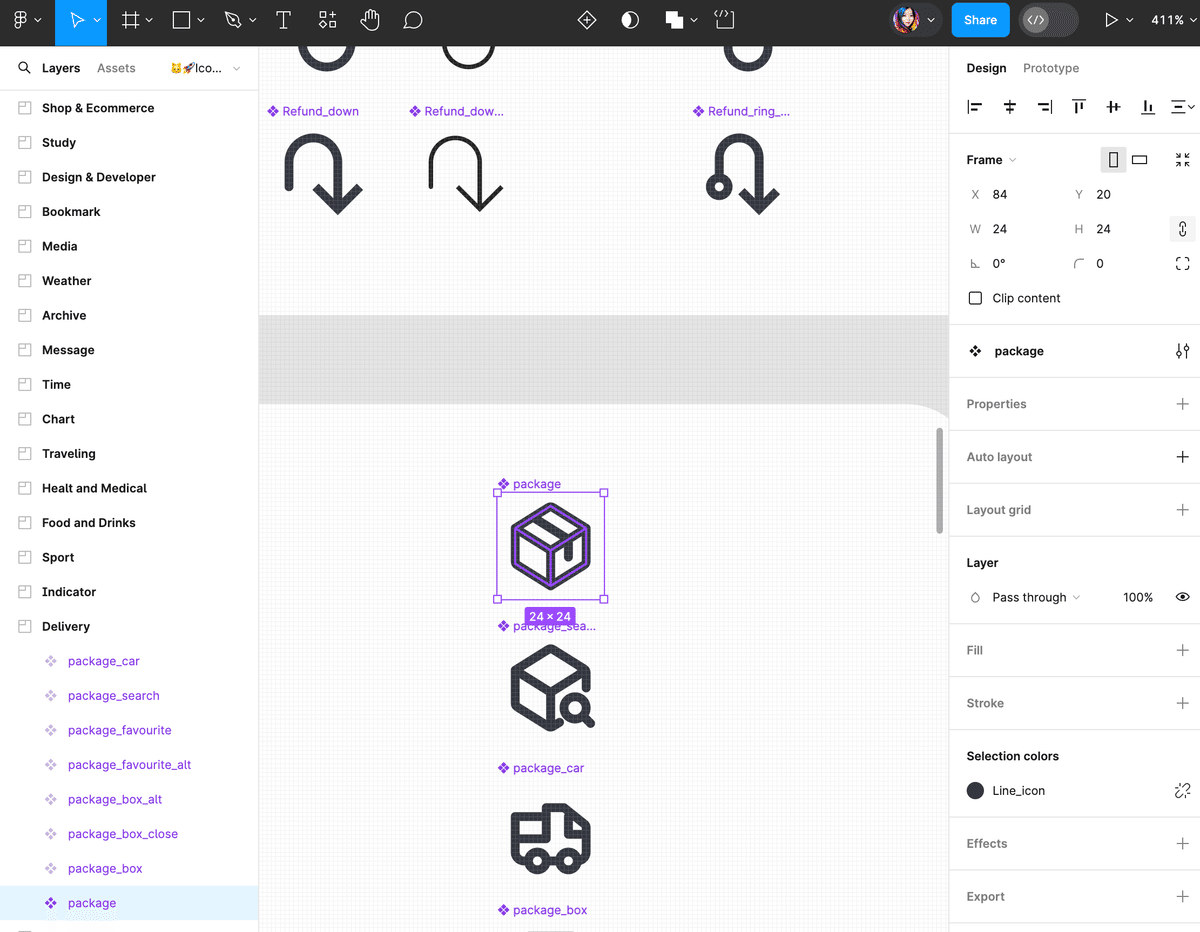Open the Figma main menu
The height and width of the screenshot is (932, 1200).
click(x=20, y=20)
